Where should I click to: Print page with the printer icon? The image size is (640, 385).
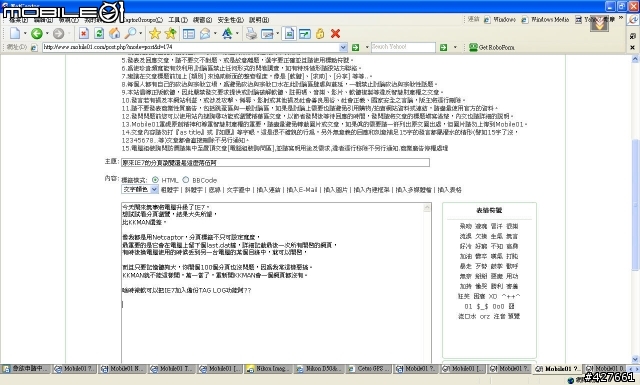251,33
